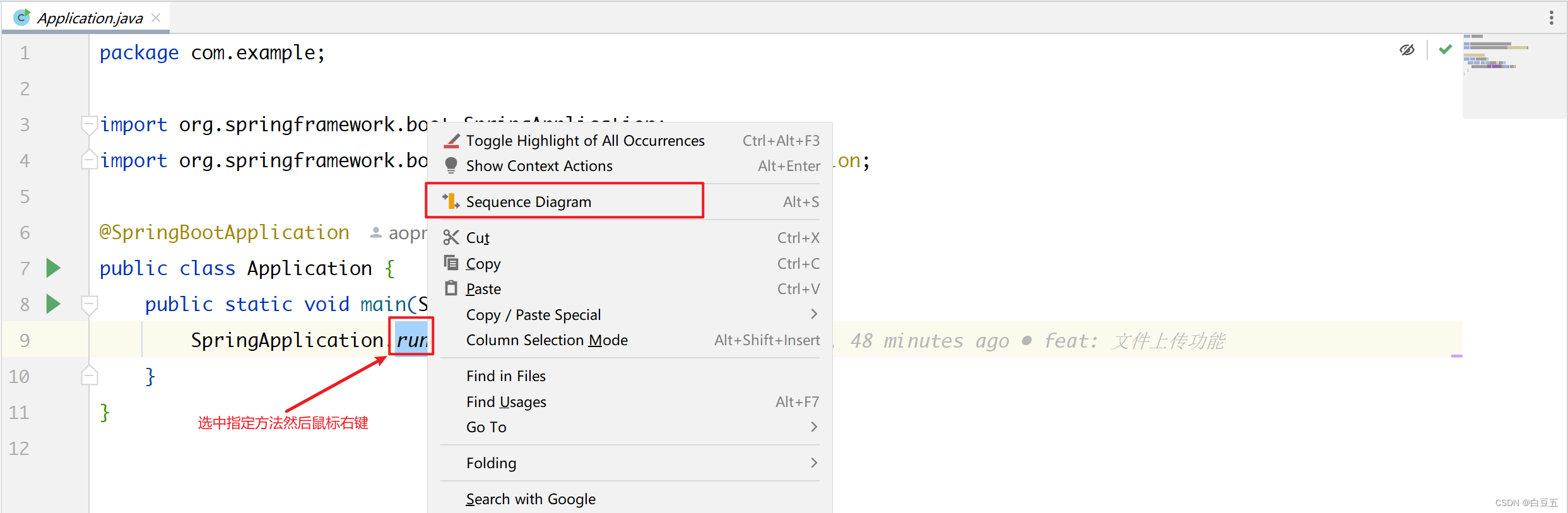Viewport: 1568px width, 513px height.
Task: Run main method from line 8 gutter
Action: [x=54, y=304]
